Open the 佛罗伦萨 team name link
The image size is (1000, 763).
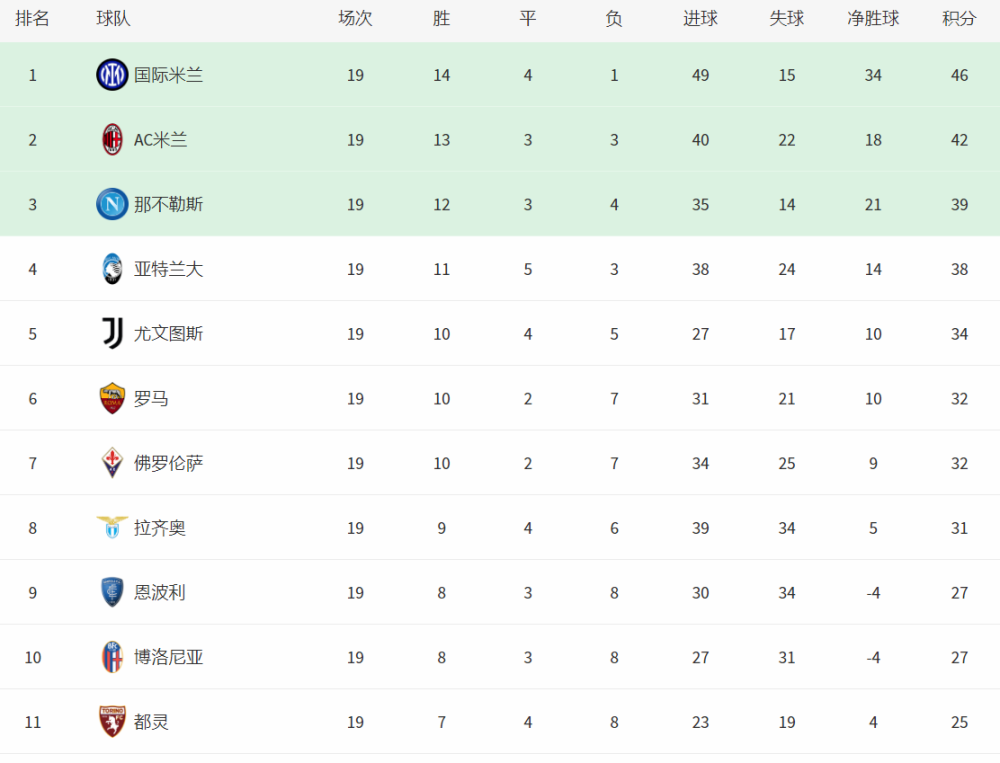[168, 464]
